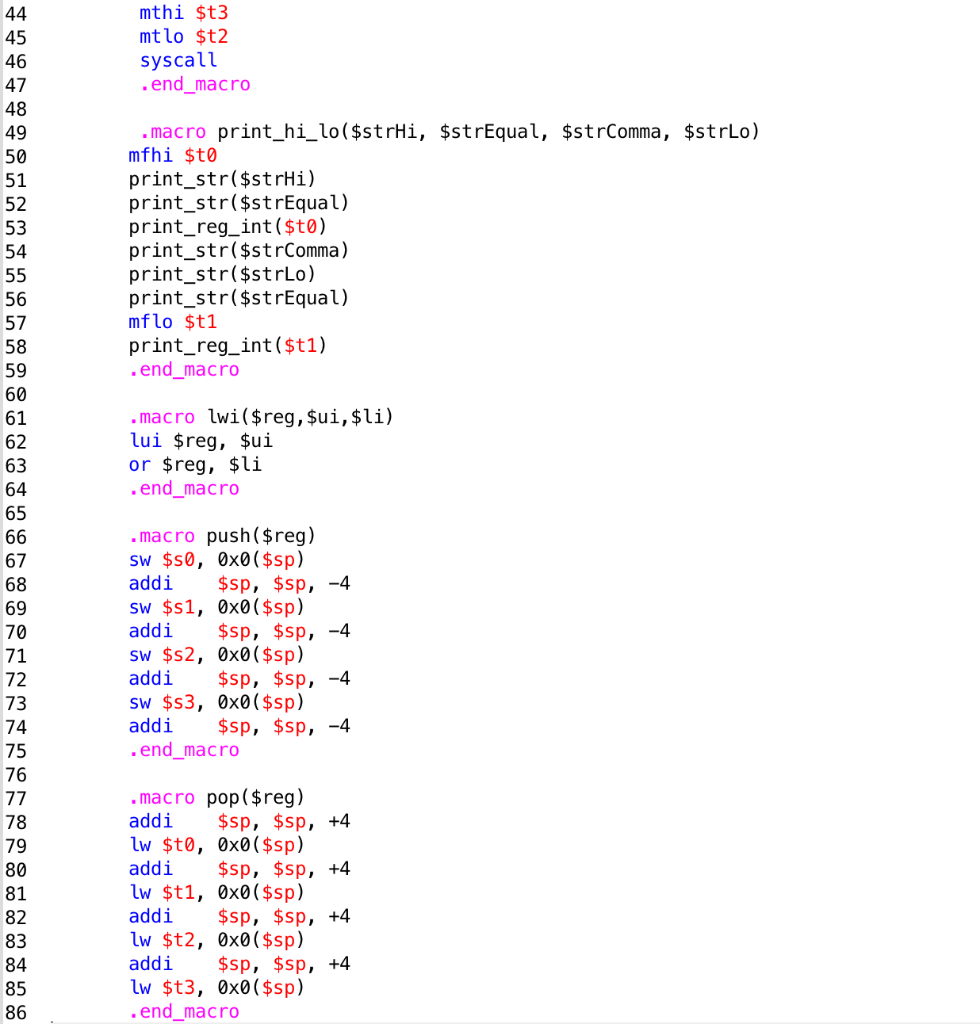Click the lw $t0 instruction

(x=160, y=844)
